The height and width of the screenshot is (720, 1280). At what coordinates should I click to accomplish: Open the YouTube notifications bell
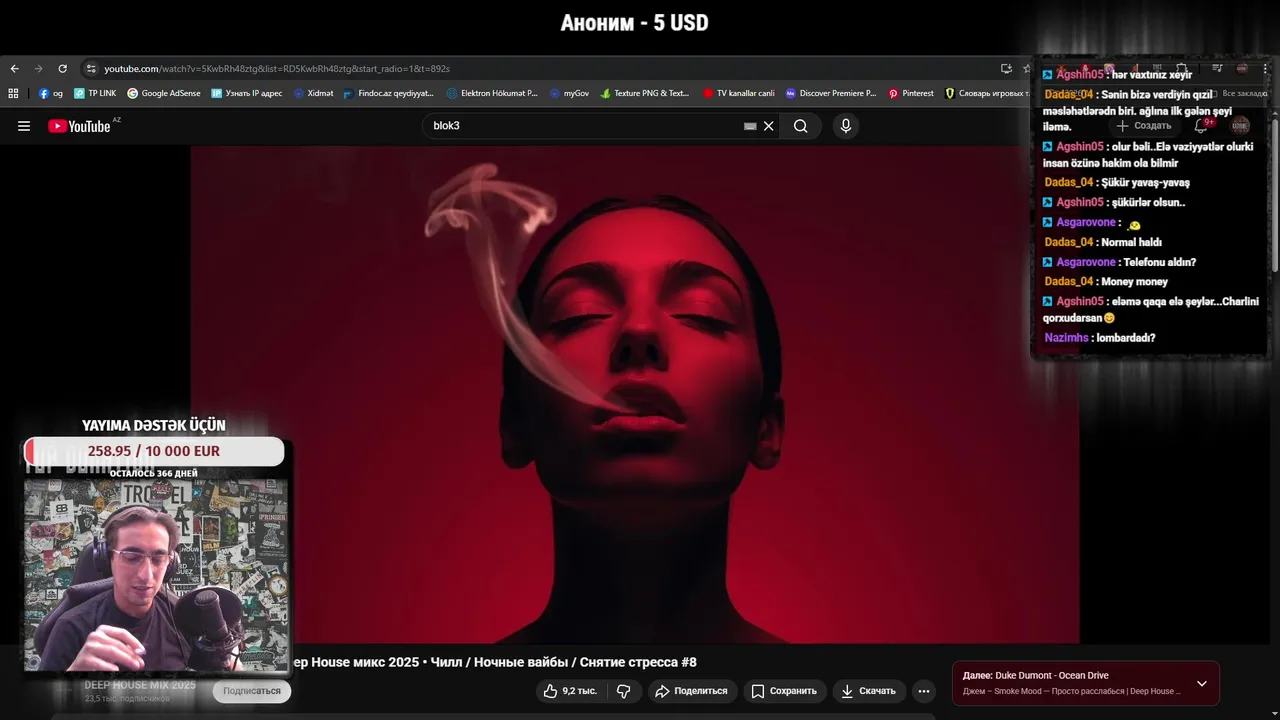(1202, 126)
